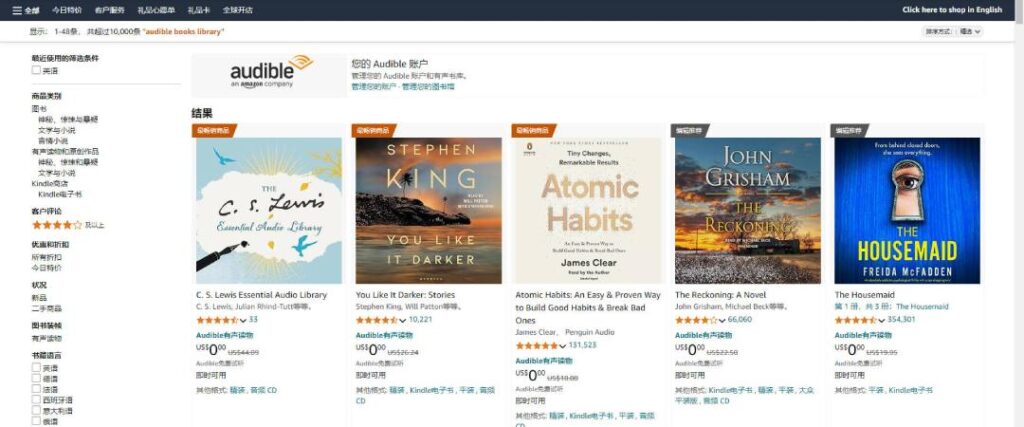Viewport: 1024px width, 427px height.
Task: Open the Atomic Habits cover thumbnail
Action: pos(588,210)
